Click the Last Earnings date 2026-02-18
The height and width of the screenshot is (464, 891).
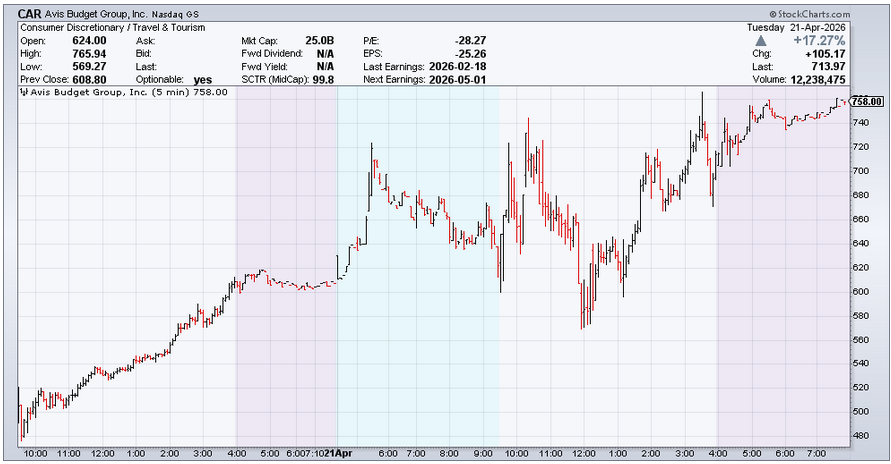point(457,66)
